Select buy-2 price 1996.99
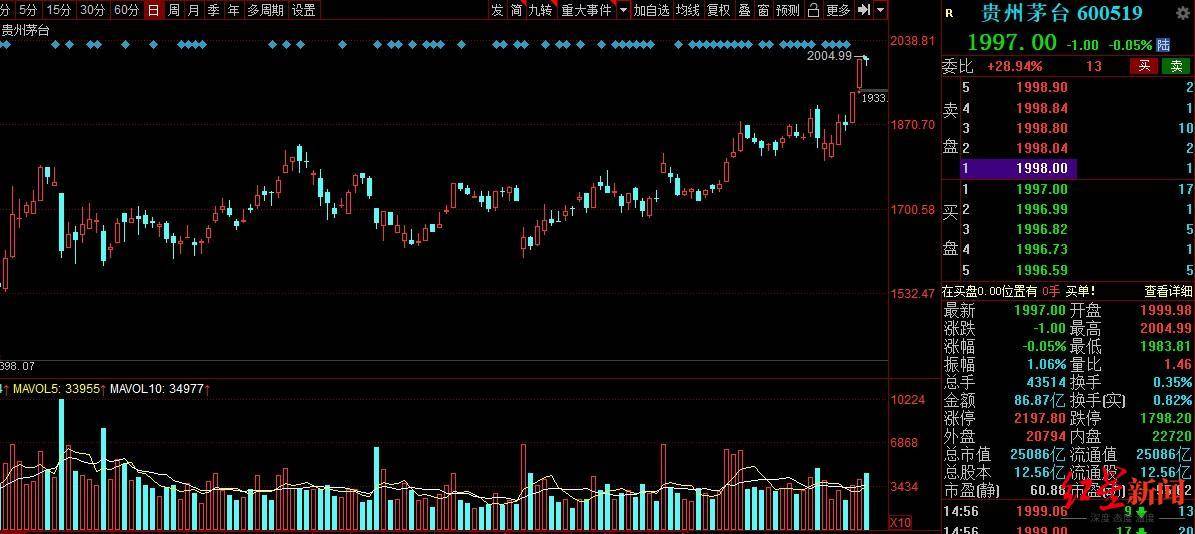Viewport: 1195px width, 534px height. (x=1043, y=209)
